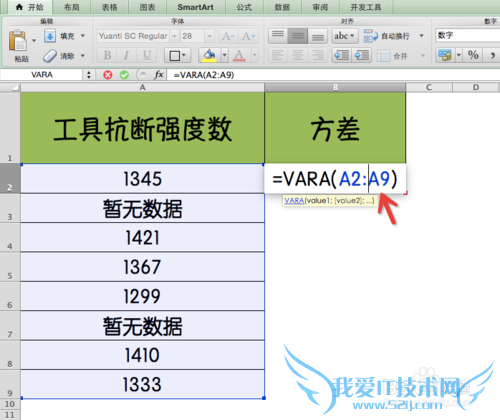This screenshot has width=500, height=420.
Task: Click cell containing 1421
Action: 142,237
